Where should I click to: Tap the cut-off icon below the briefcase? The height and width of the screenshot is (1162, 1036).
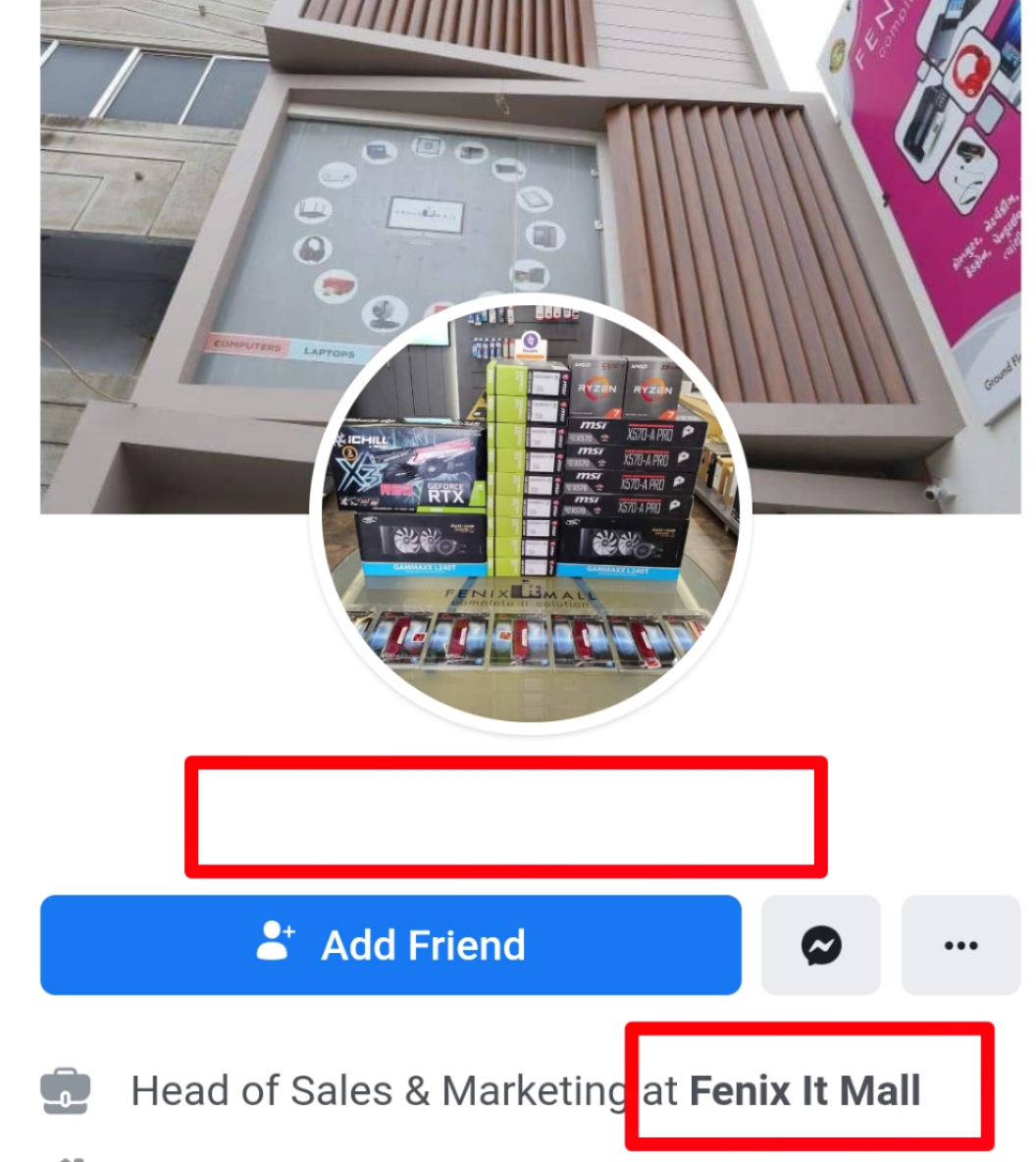click(71, 1158)
